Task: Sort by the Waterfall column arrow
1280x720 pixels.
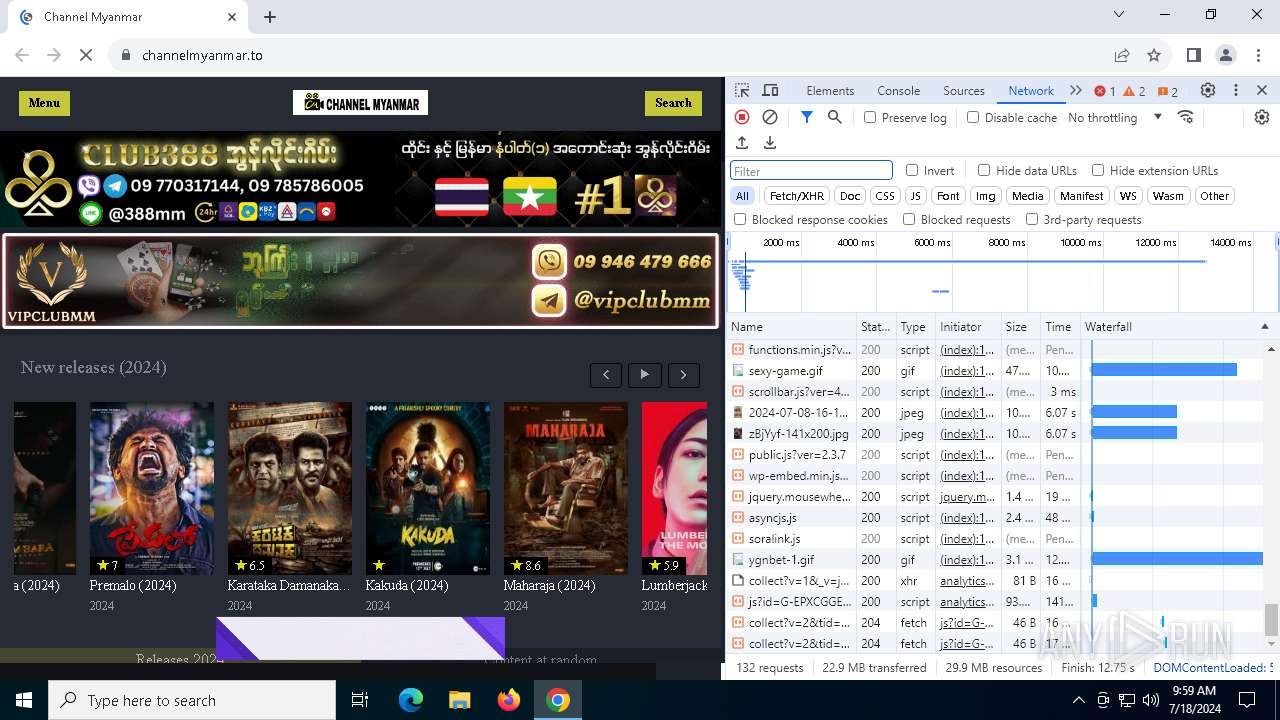Action: (x=1264, y=327)
